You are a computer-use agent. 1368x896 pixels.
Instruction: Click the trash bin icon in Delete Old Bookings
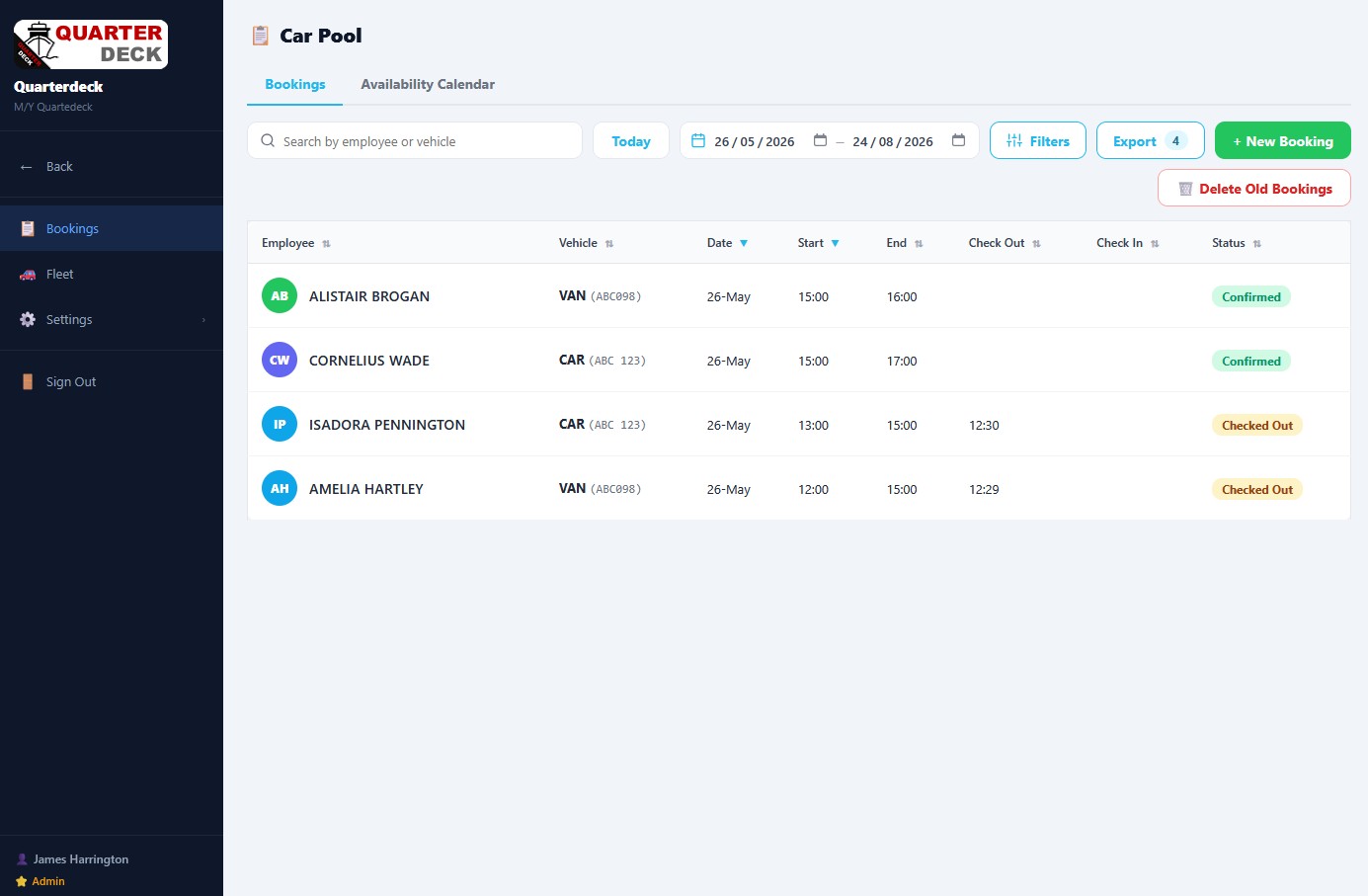pos(1185,189)
